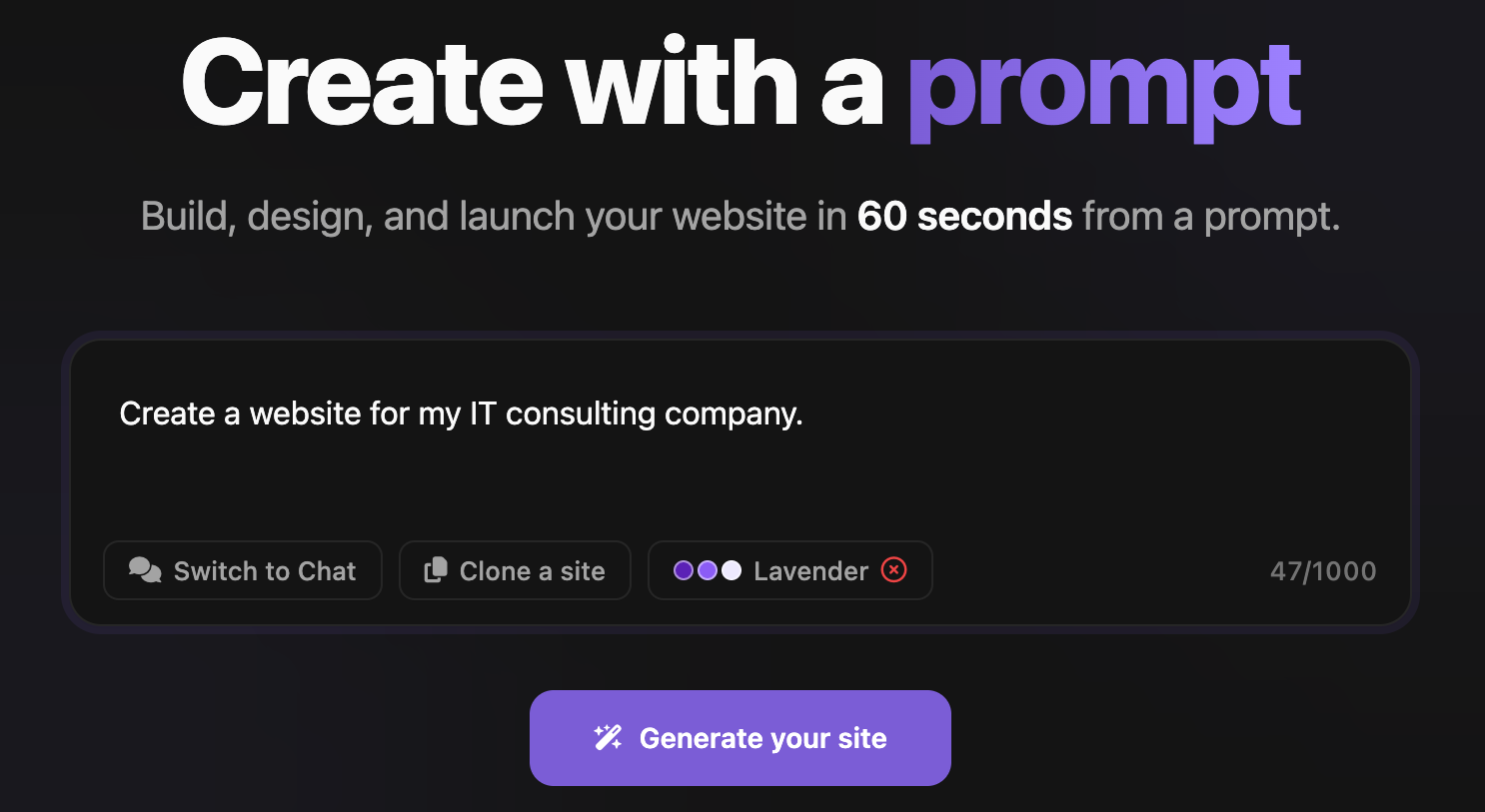The height and width of the screenshot is (812, 1485).
Task: Click the magic wand icon
Action: 609,738
